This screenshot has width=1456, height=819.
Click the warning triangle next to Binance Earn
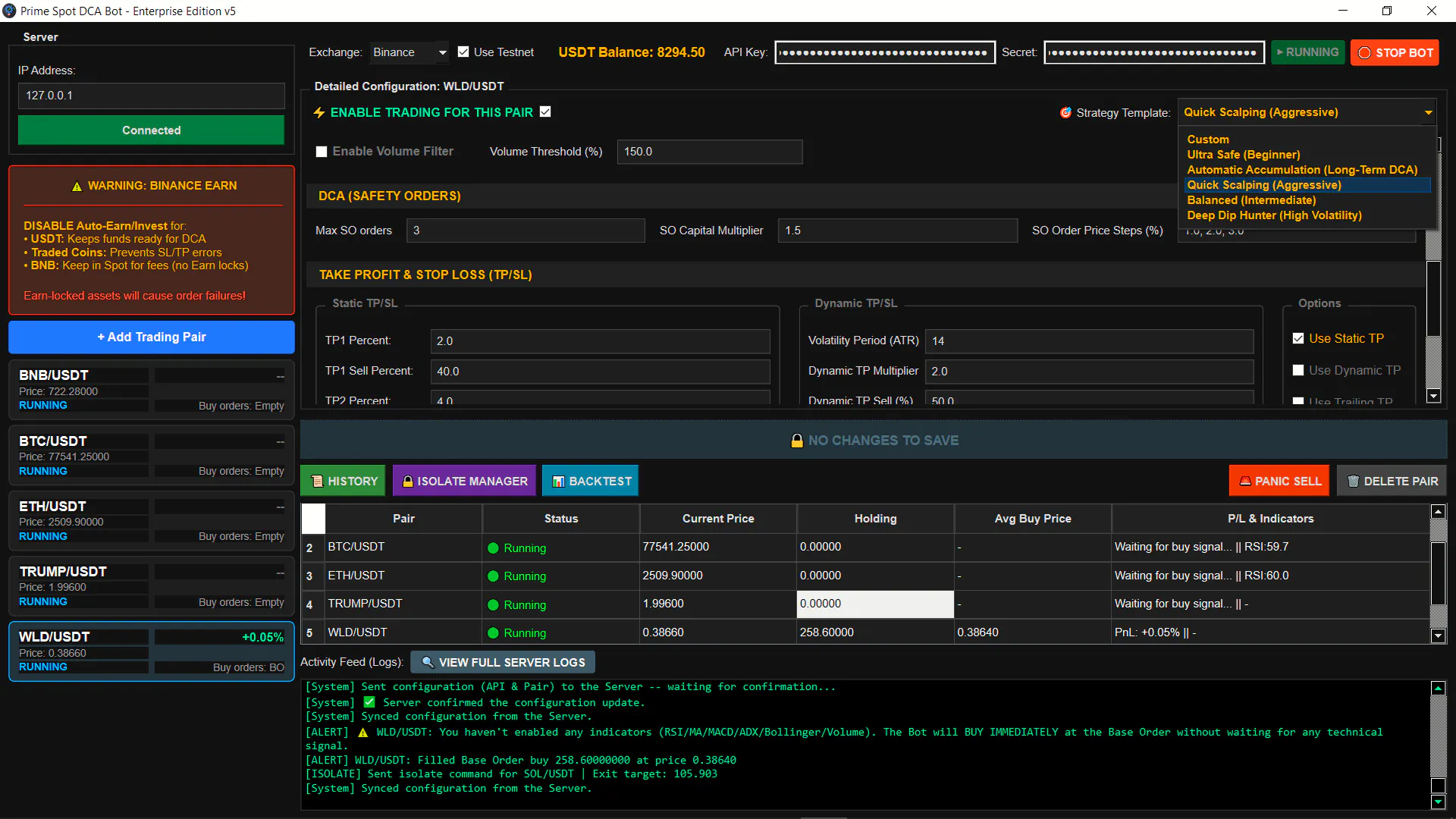click(x=77, y=187)
